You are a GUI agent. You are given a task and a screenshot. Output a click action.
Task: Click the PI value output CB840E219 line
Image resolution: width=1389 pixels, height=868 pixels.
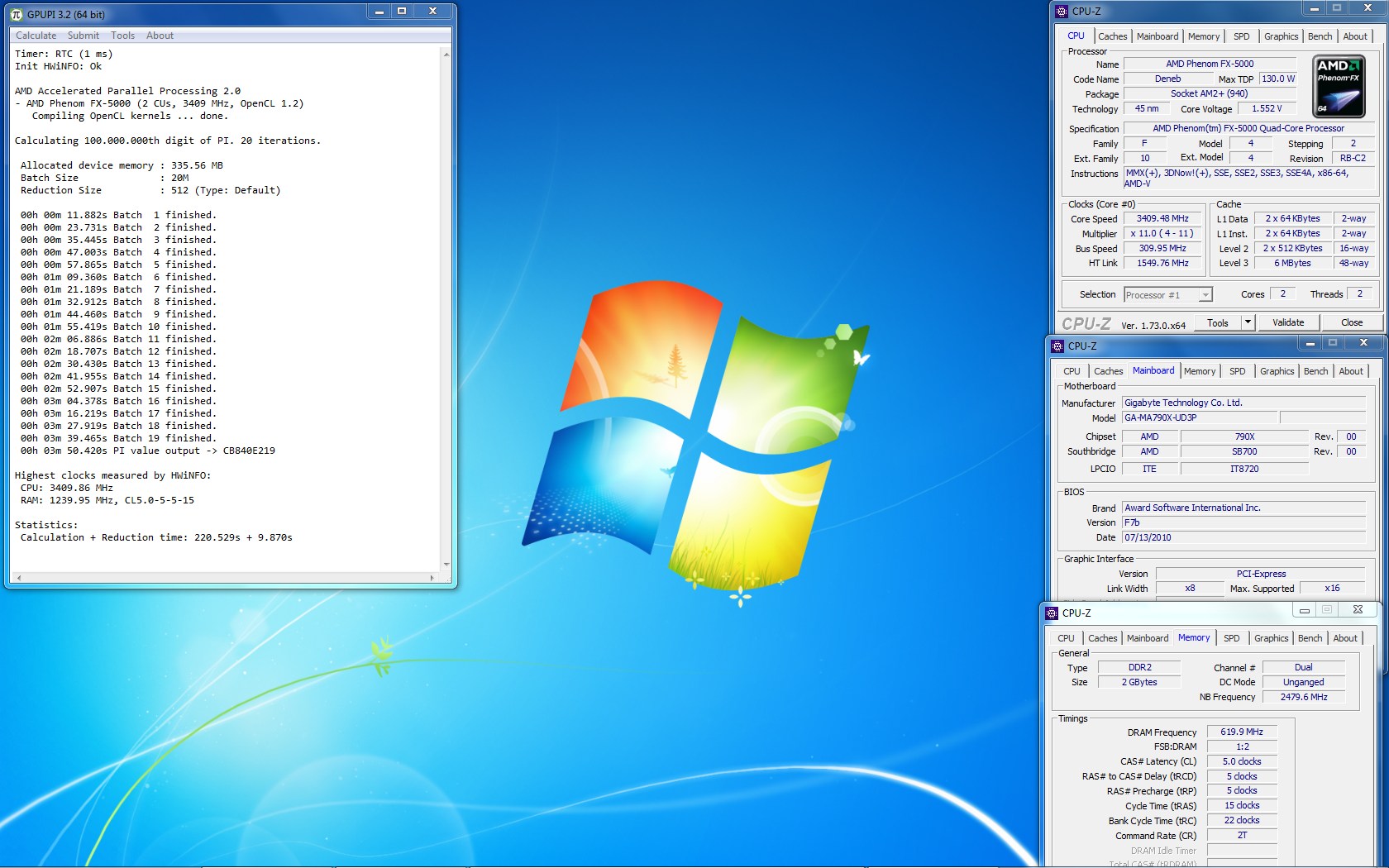click(x=148, y=451)
